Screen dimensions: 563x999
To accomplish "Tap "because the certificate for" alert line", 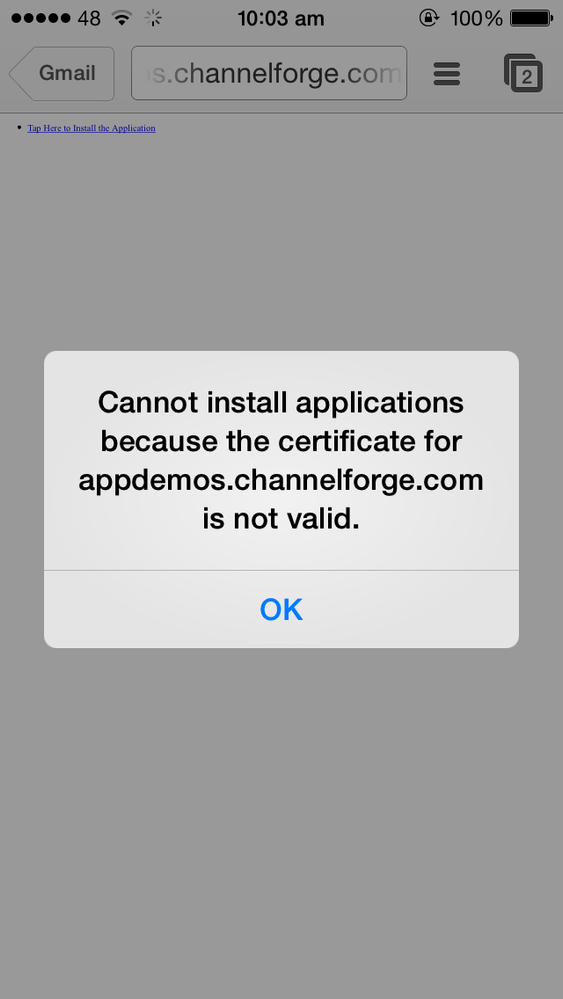I will [281, 442].
